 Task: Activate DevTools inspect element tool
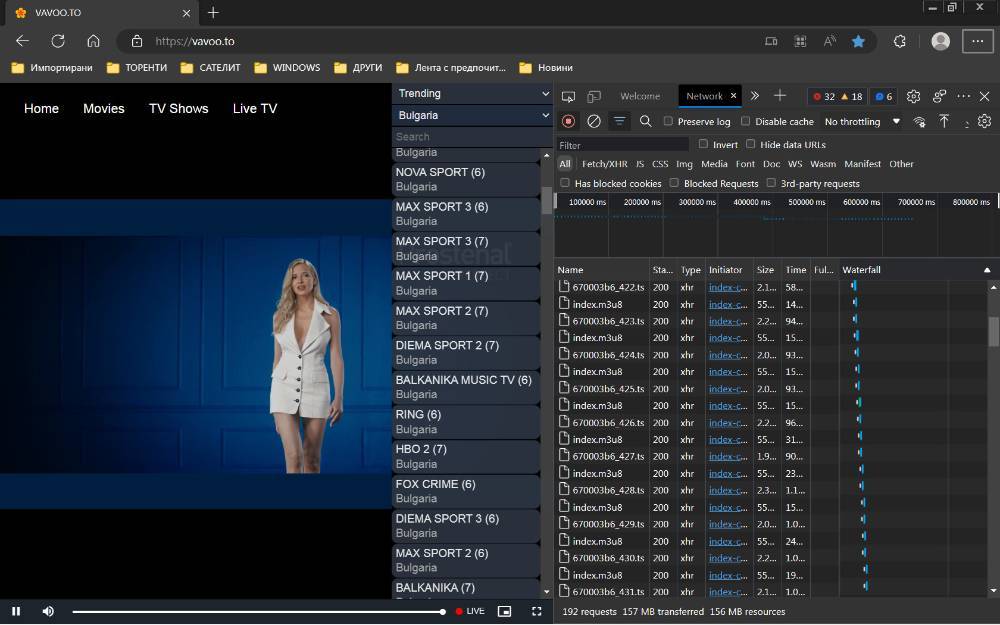click(x=568, y=96)
